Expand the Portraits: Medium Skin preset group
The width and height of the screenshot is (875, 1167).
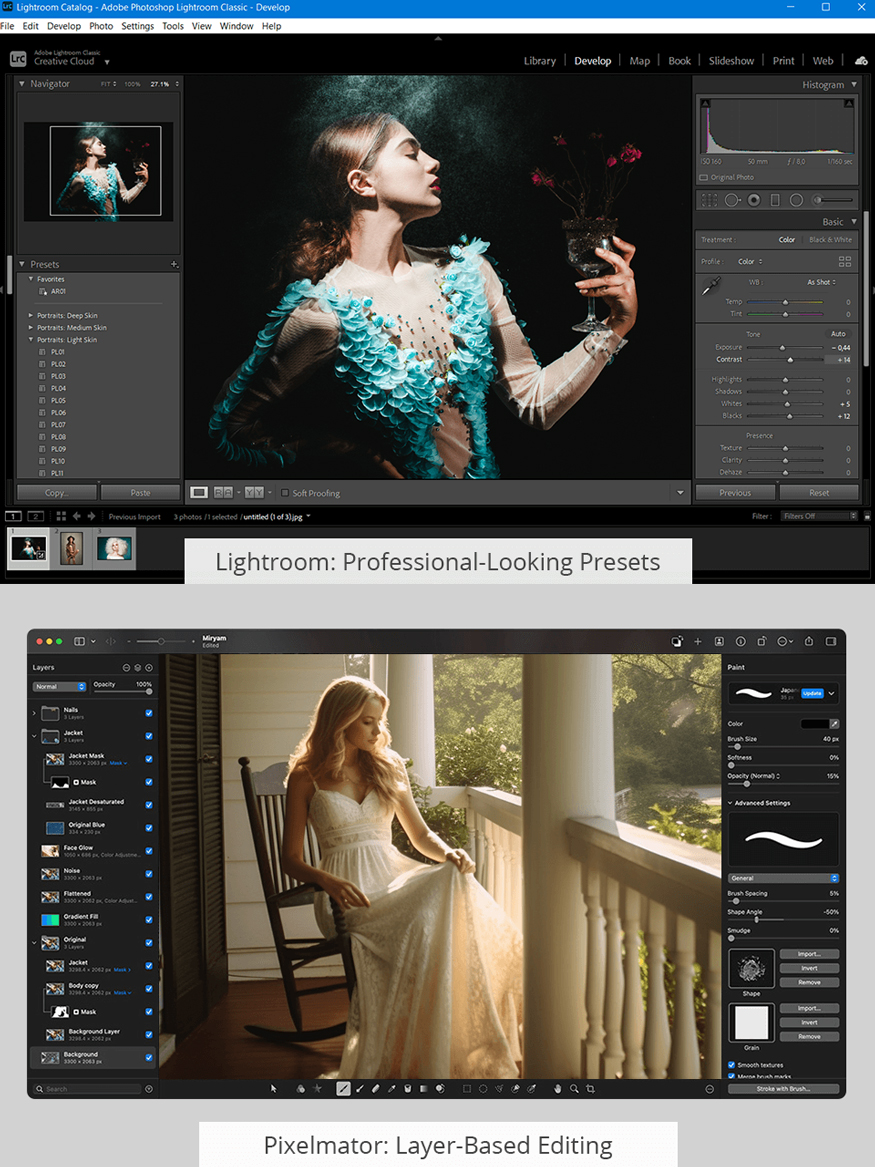(x=31, y=327)
